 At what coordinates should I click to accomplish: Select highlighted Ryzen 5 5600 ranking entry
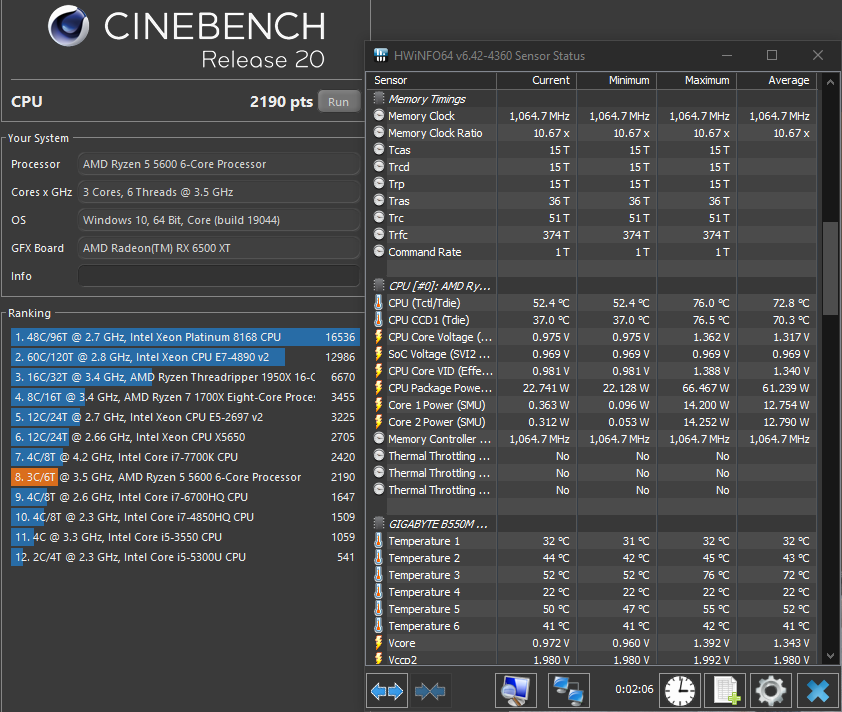tap(185, 477)
